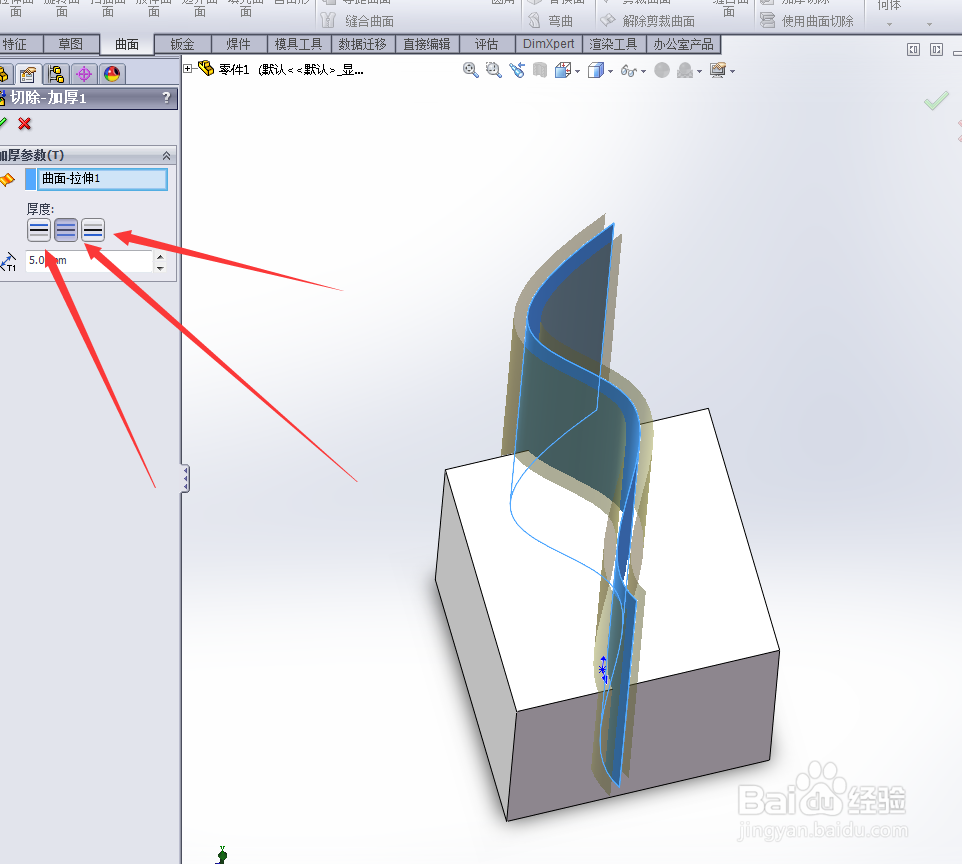Select thicken side one option

pos(39,230)
